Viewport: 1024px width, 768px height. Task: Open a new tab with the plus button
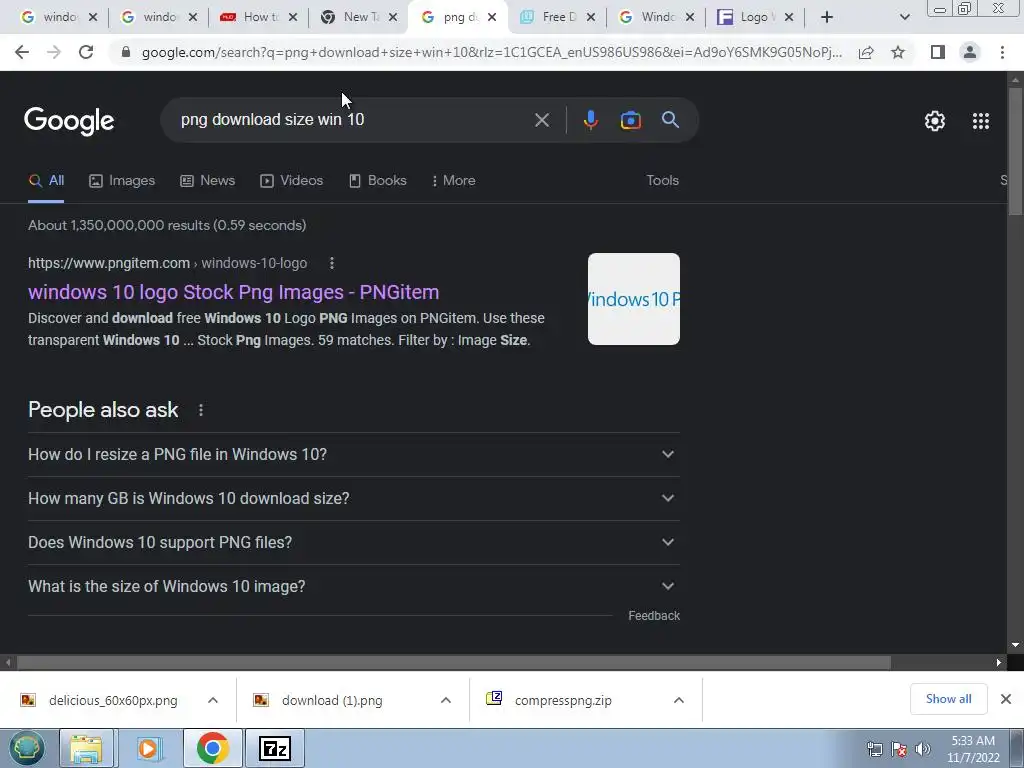[827, 17]
